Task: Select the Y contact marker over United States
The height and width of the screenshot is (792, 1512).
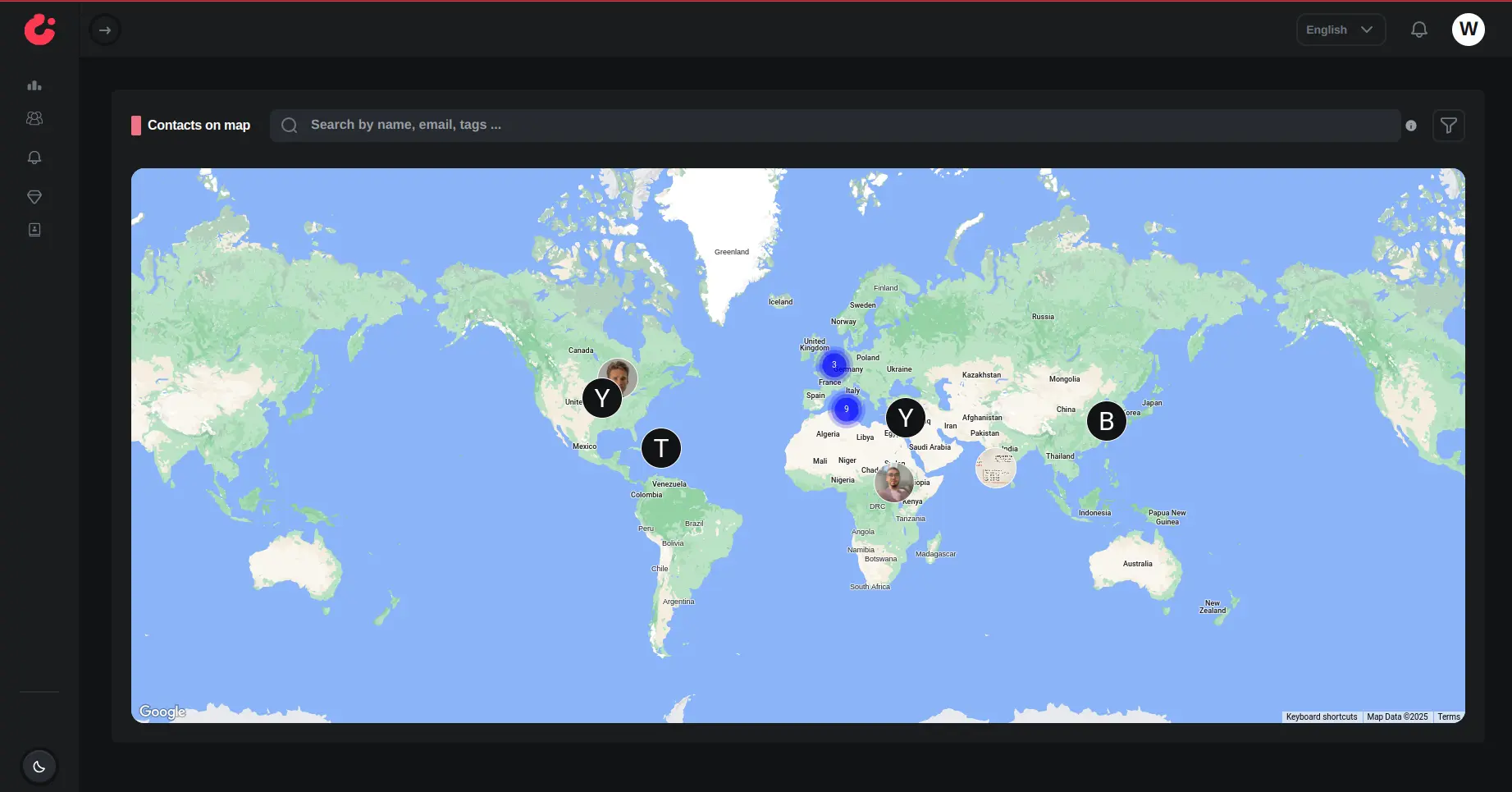Action: point(602,398)
